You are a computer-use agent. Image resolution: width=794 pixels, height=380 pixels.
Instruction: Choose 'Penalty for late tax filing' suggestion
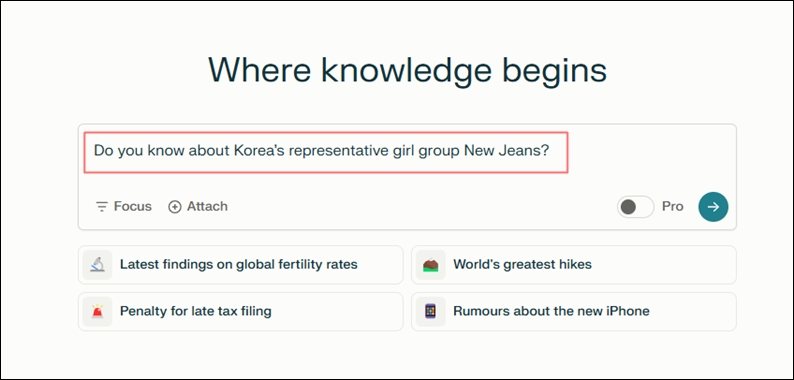pyautogui.click(x=241, y=311)
